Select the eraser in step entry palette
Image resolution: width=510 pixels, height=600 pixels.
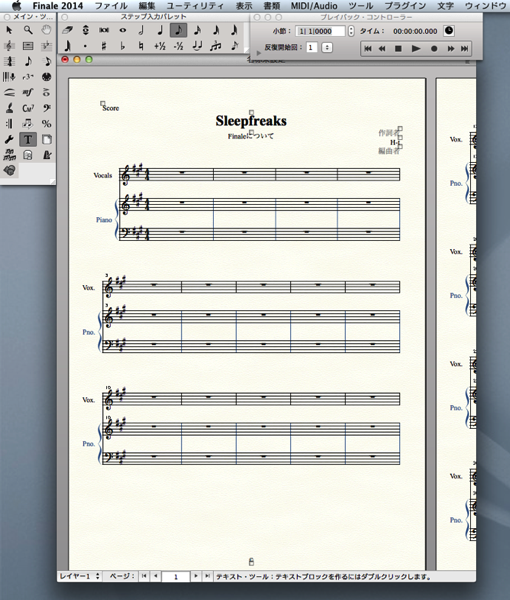tap(67, 30)
